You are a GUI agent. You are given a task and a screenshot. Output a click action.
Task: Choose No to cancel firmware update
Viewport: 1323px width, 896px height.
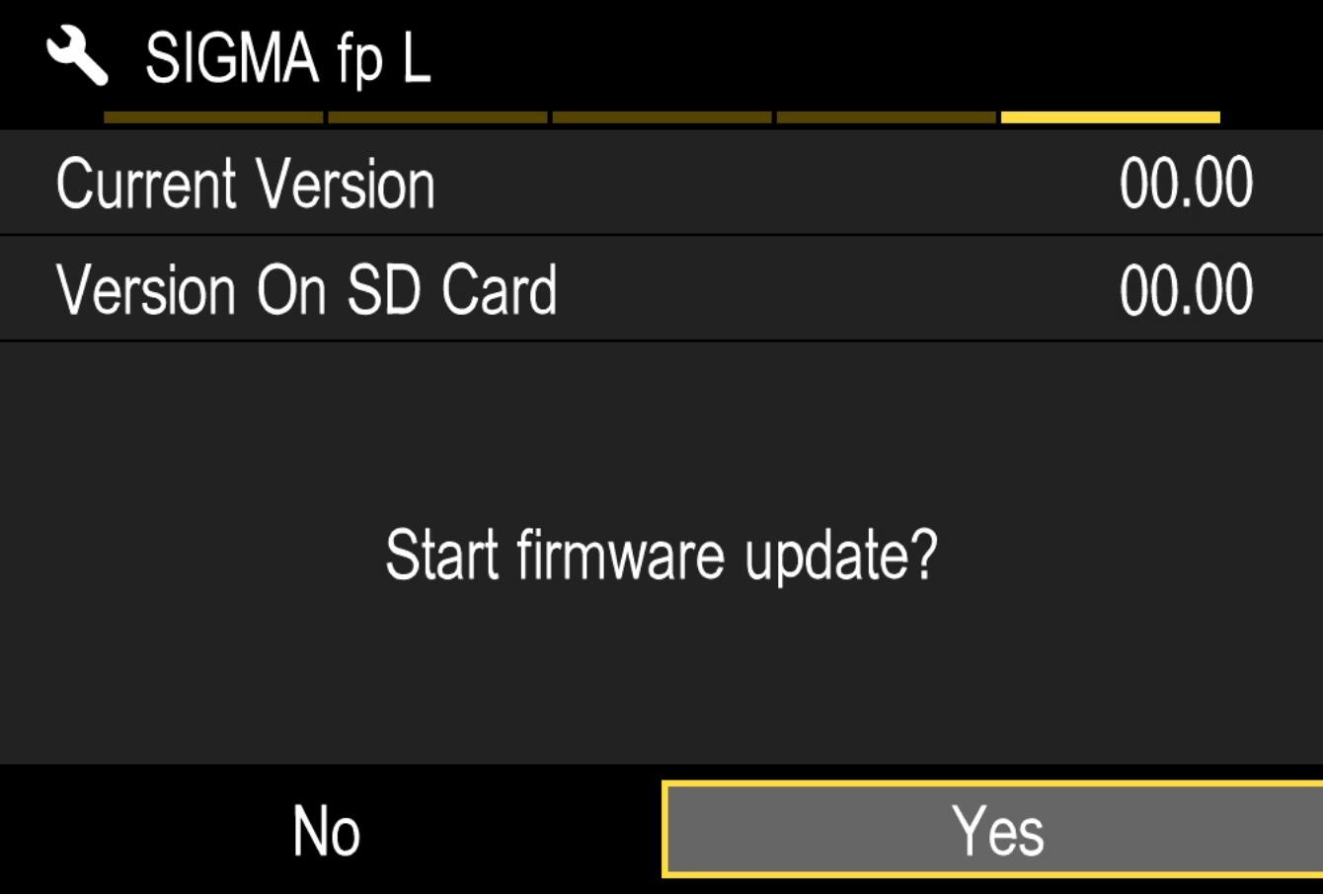(x=327, y=831)
